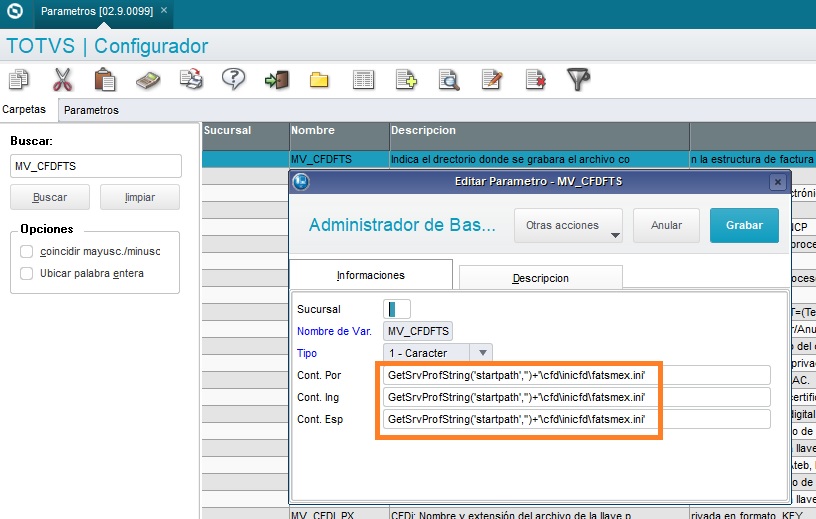Enable Ubicar palabra entera checkbox
The height and width of the screenshot is (519, 816).
click(x=27, y=273)
